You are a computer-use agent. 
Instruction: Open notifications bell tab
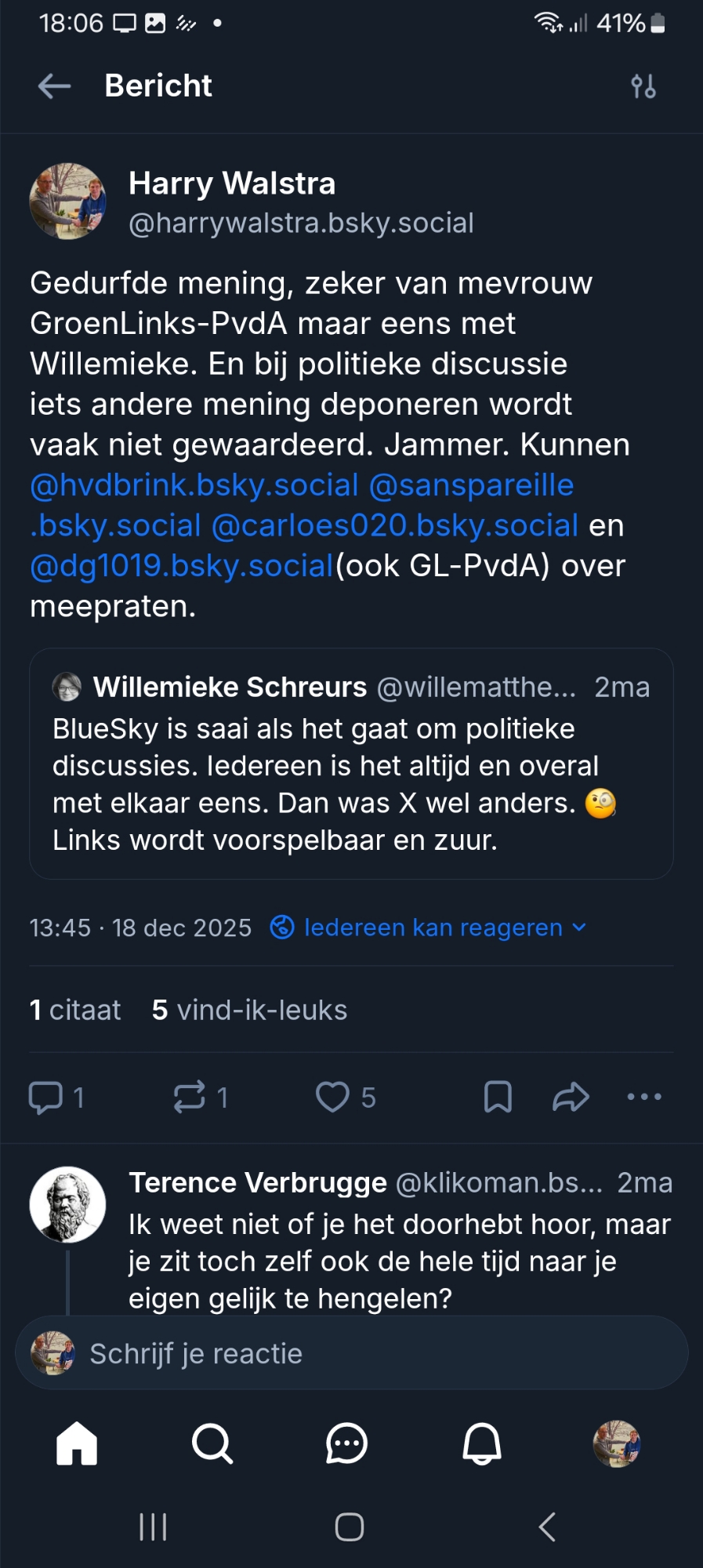[481, 1443]
